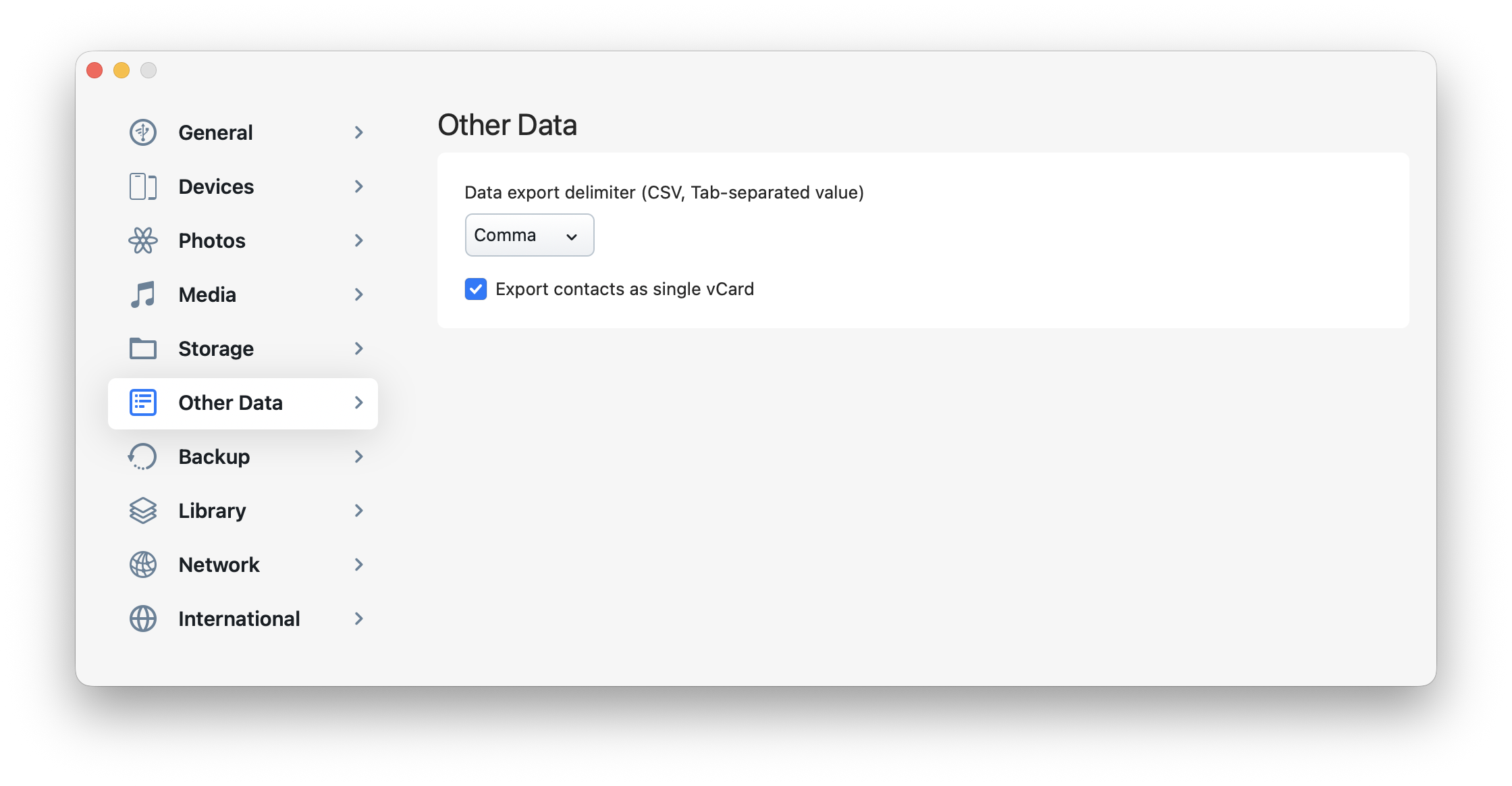Open the Storage preferences section
This screenshot has width=1512, height=786.
[x=216, y=348]
